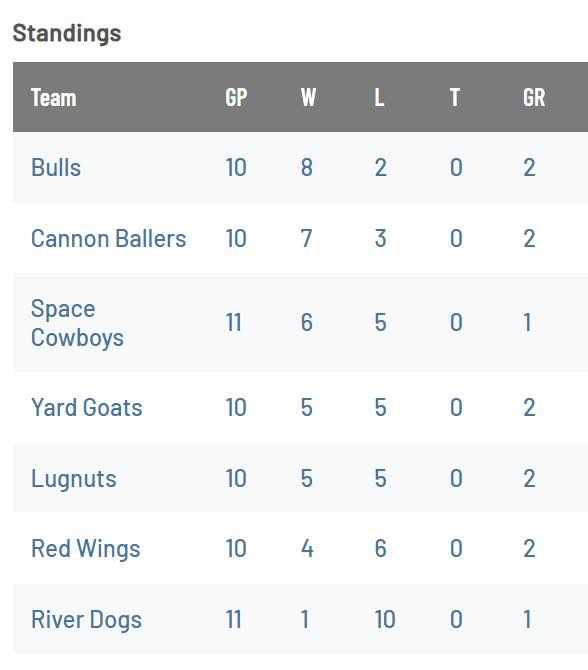The image size is (588, 670).
Task: View the Lugnuts team page
Action: (74, 478)
